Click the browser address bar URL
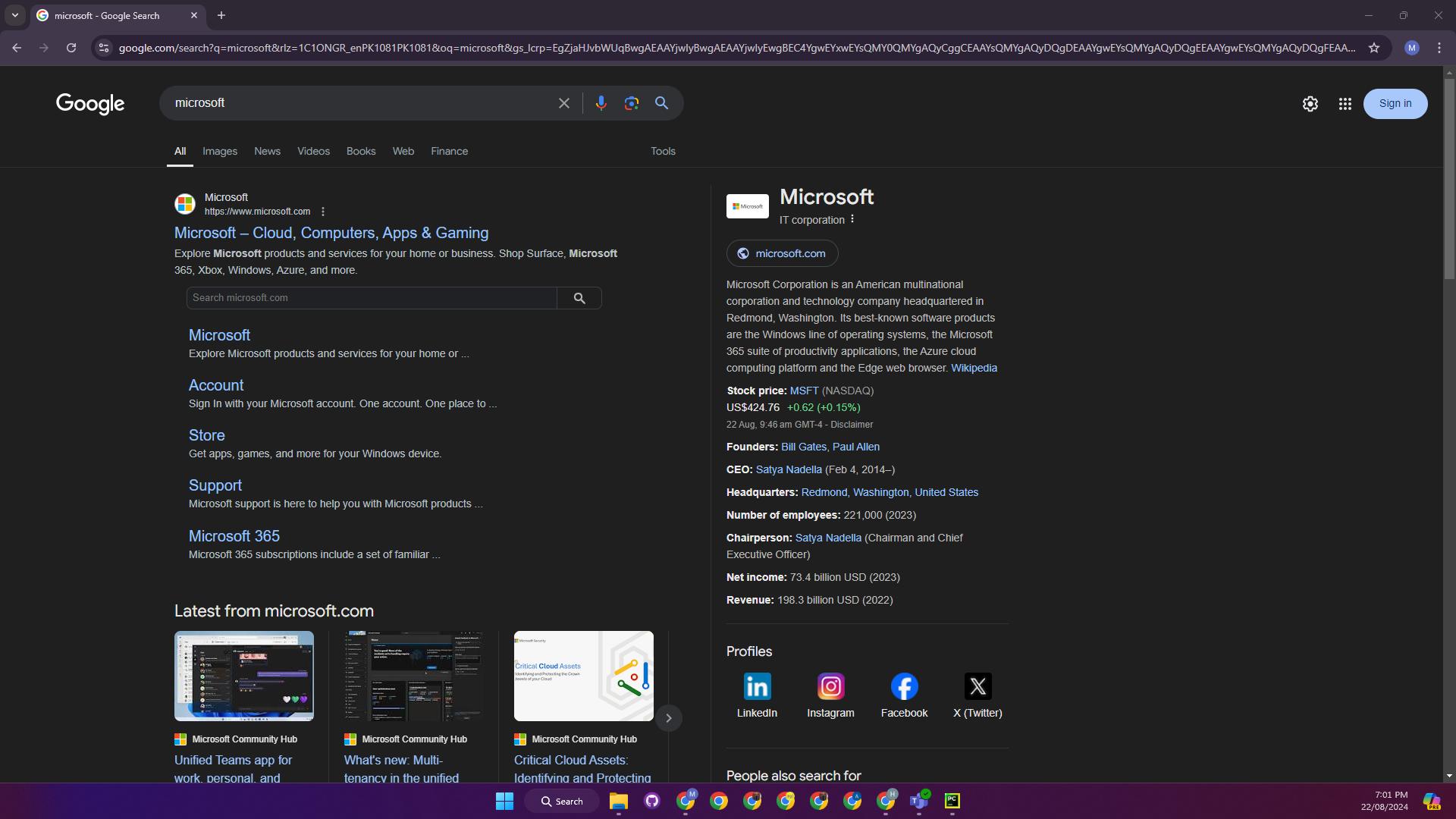Viewport: 1456px width, 819px height. [736, 48]
